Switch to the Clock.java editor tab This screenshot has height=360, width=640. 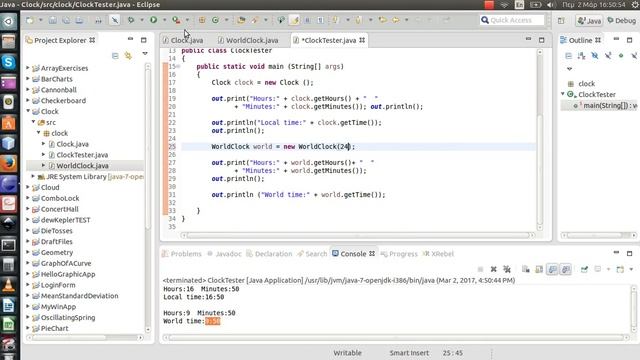(182, 40)
